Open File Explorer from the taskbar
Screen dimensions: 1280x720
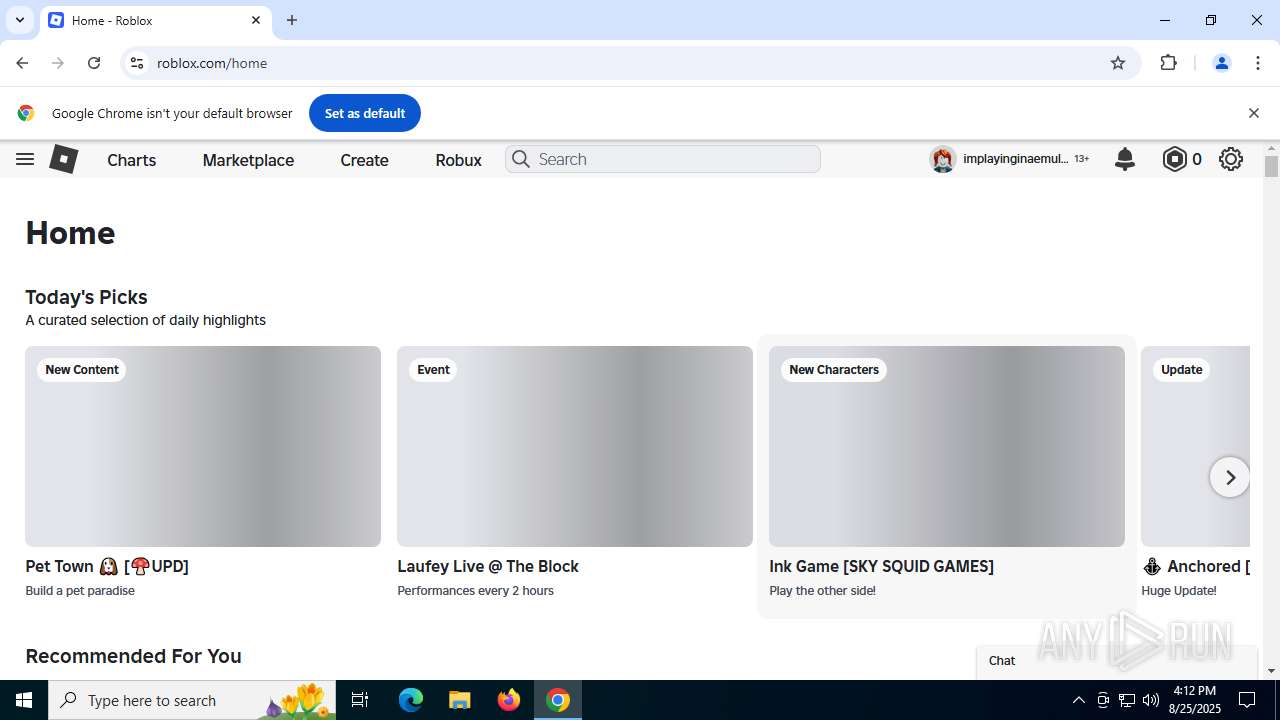(x=459, y=700)
